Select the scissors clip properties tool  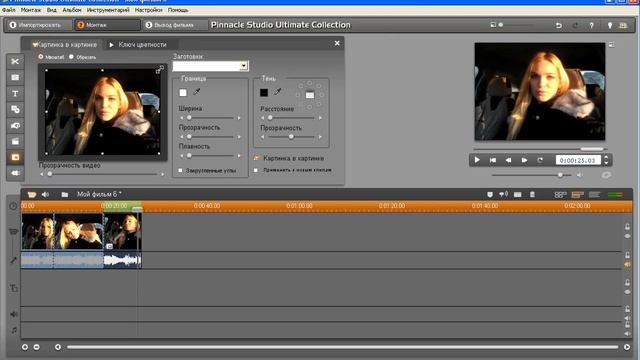tap(15, 62)
